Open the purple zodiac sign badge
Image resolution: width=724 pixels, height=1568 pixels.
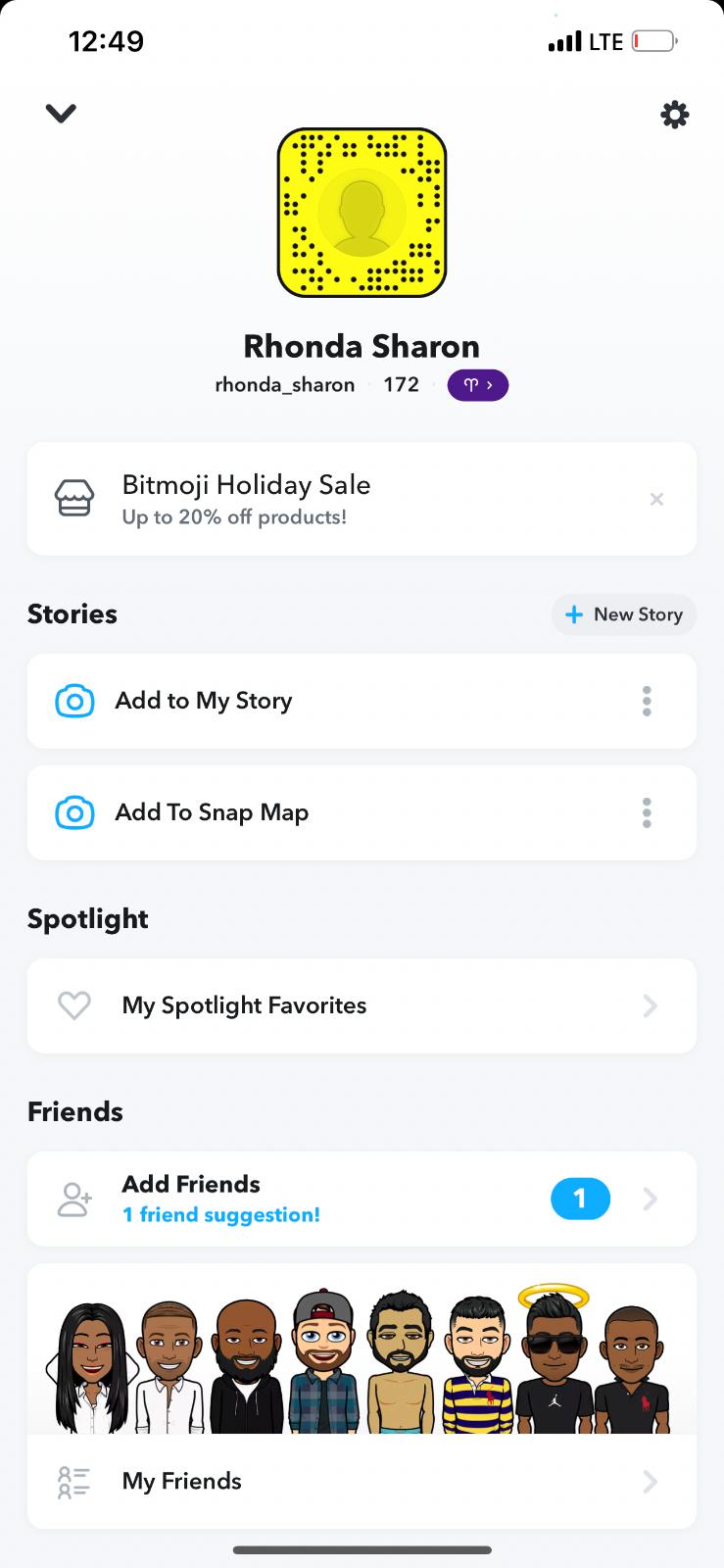click(477, 385)
